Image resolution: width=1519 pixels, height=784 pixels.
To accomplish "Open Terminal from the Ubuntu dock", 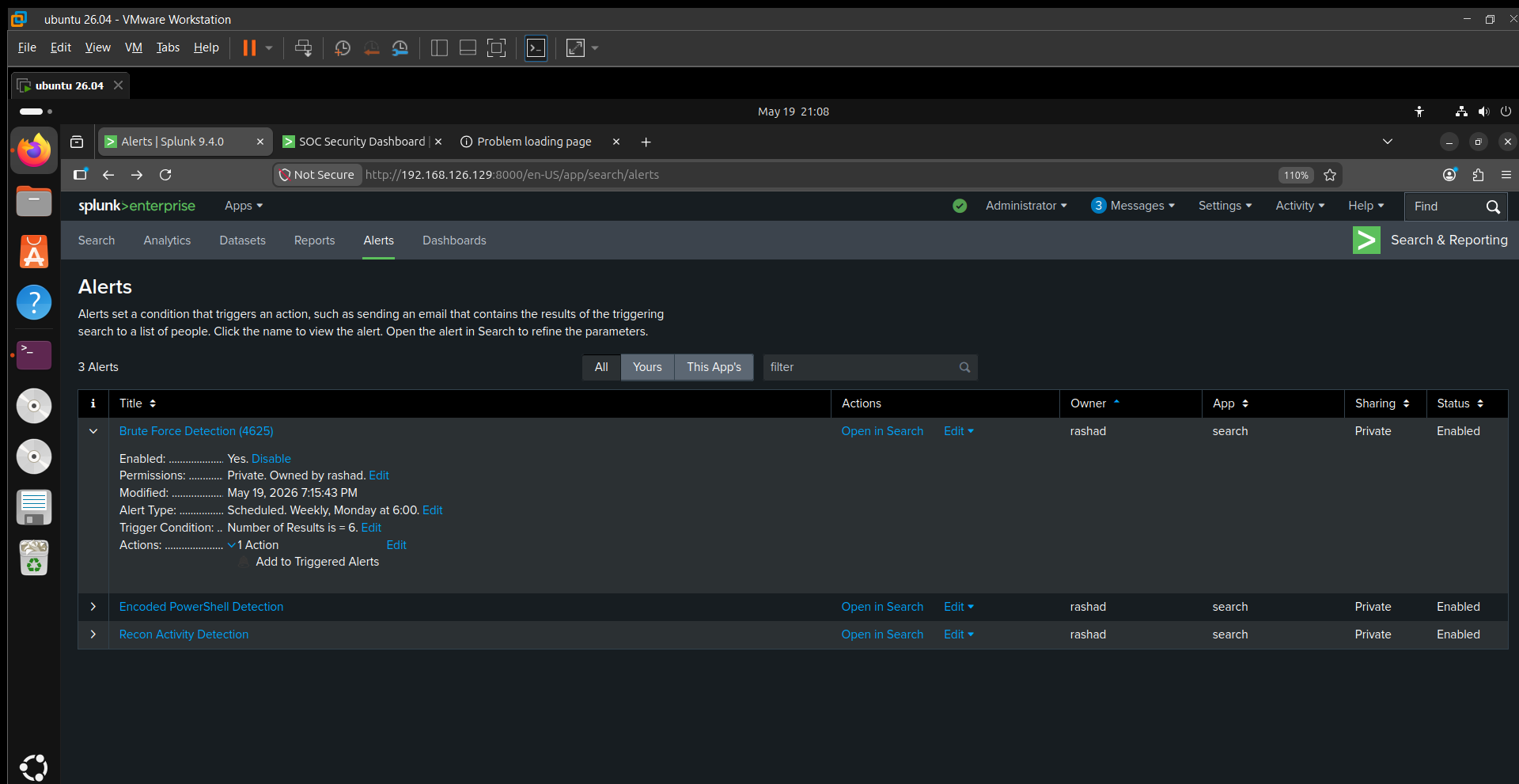I will 34,354.
